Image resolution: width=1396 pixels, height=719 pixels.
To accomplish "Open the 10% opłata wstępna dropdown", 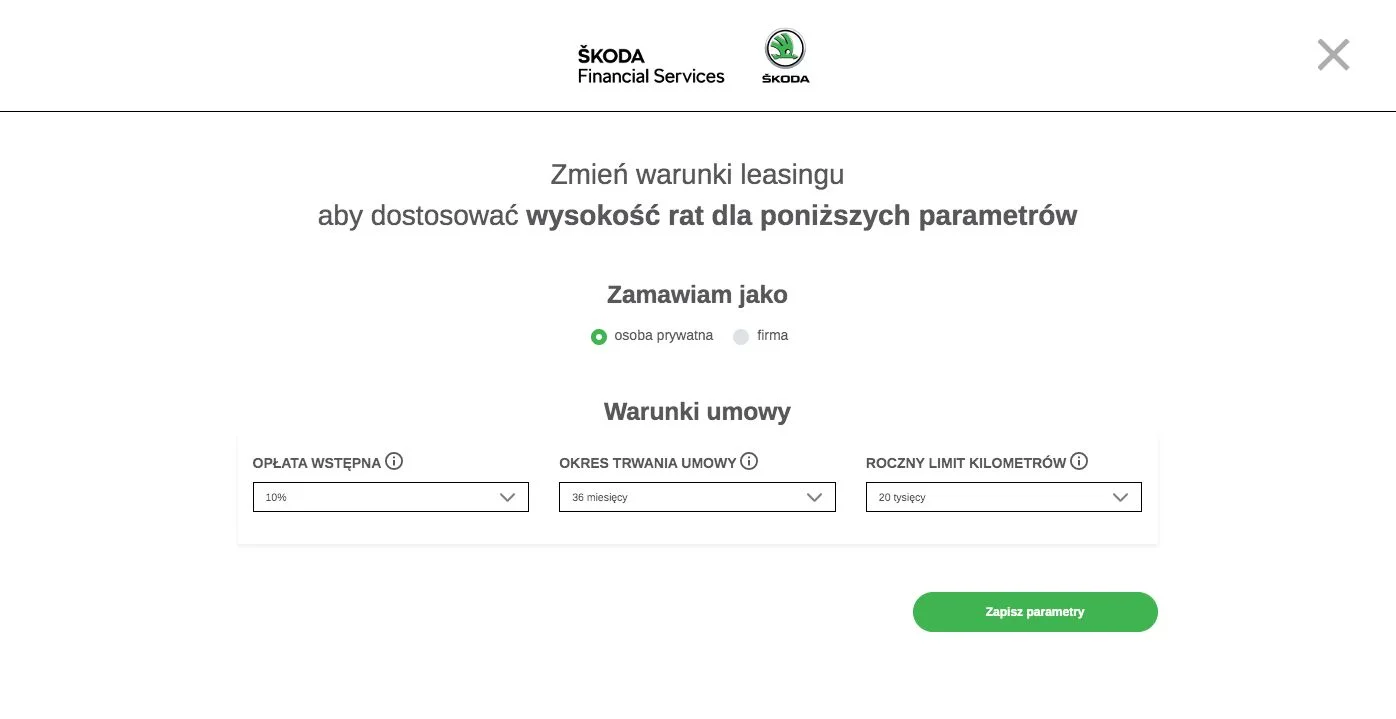I will coord(391,497).
